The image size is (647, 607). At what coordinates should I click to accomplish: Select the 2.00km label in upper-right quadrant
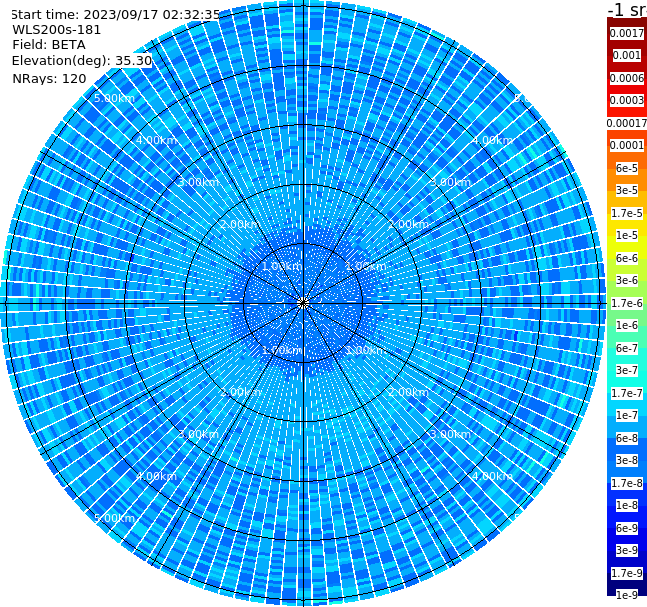[408, 224]
